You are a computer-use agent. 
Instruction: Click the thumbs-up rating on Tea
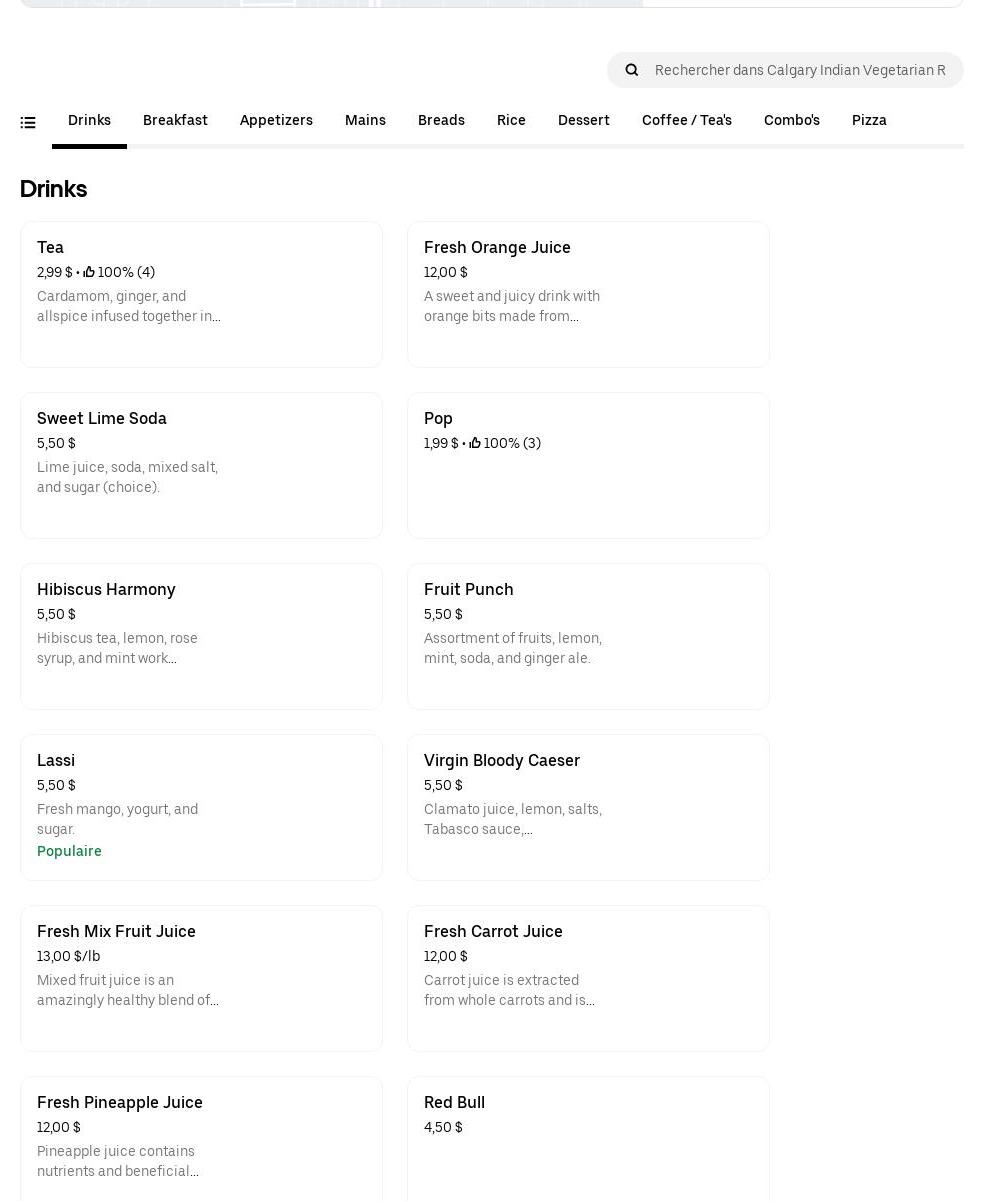[89, 272]
